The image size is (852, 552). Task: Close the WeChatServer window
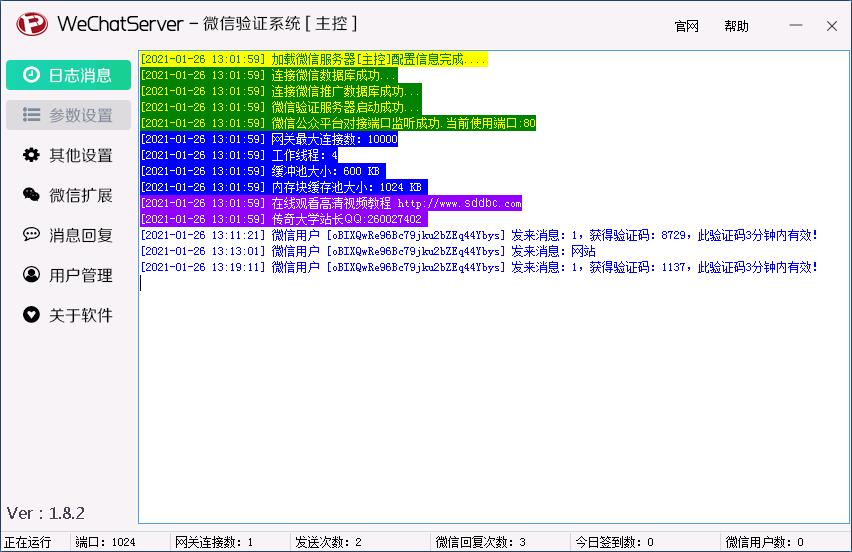[x=831, y=26]
